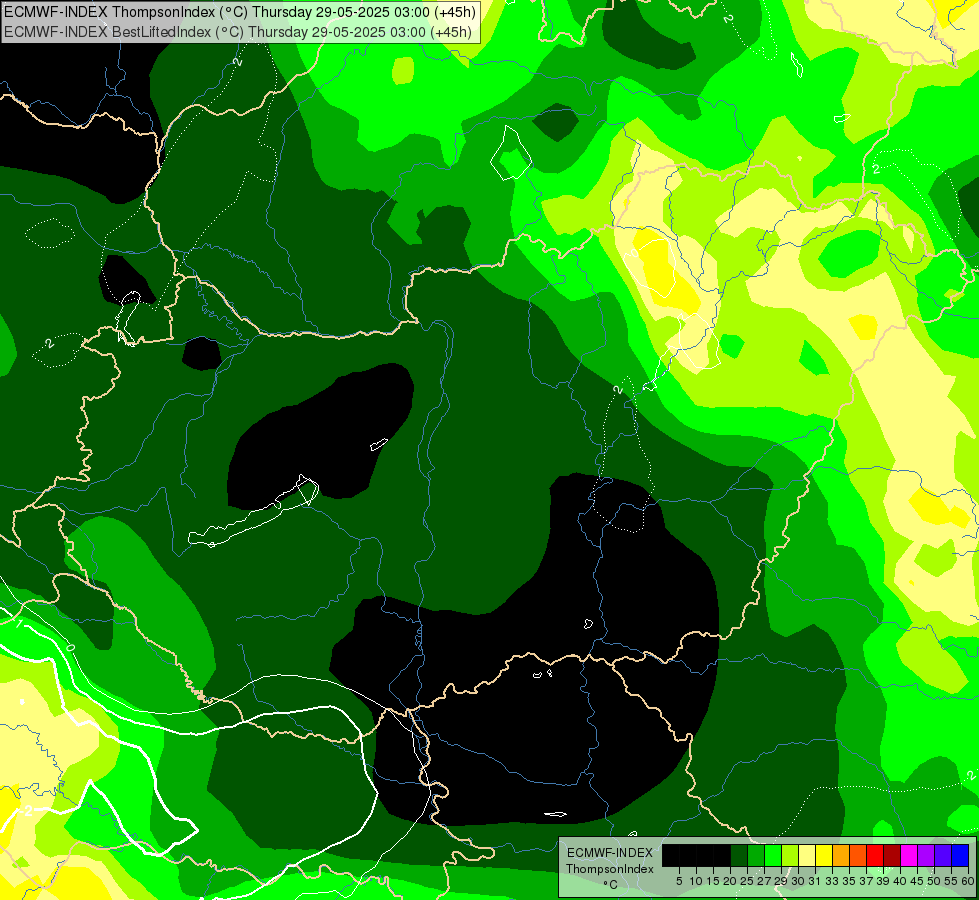Screen dimensions: 979x900
Task: Click the legend tick value "27"
Action: pyautogui.click(x=764, y=881)
